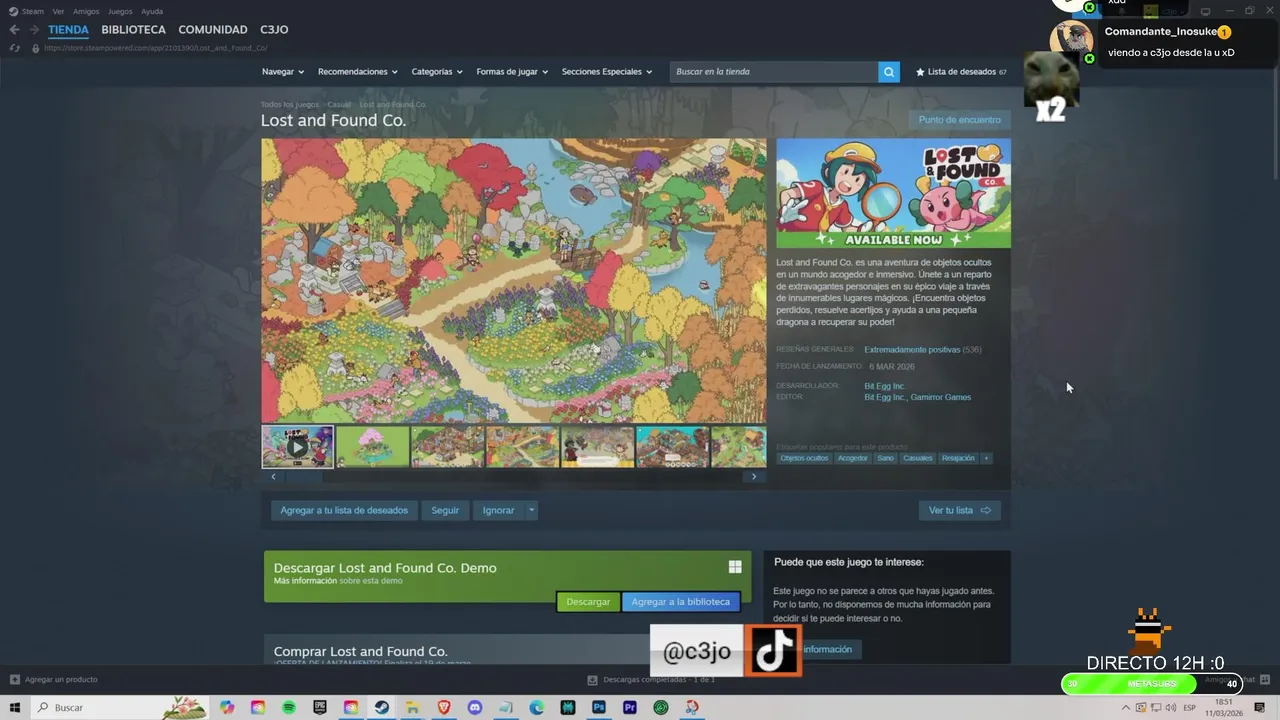Select the pink tree screenshot thumbnail

[373, 447]
